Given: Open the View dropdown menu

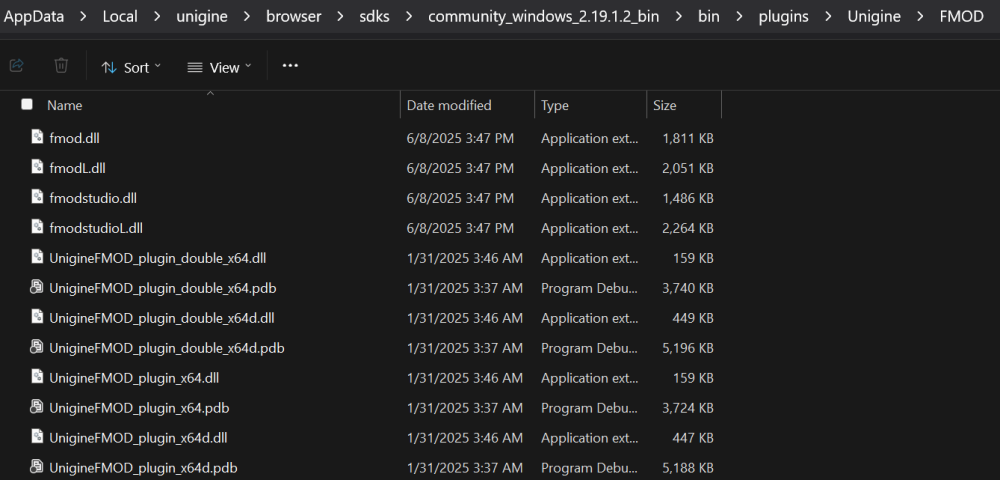Looking at the screenshot, I should (x=219, y=67).
